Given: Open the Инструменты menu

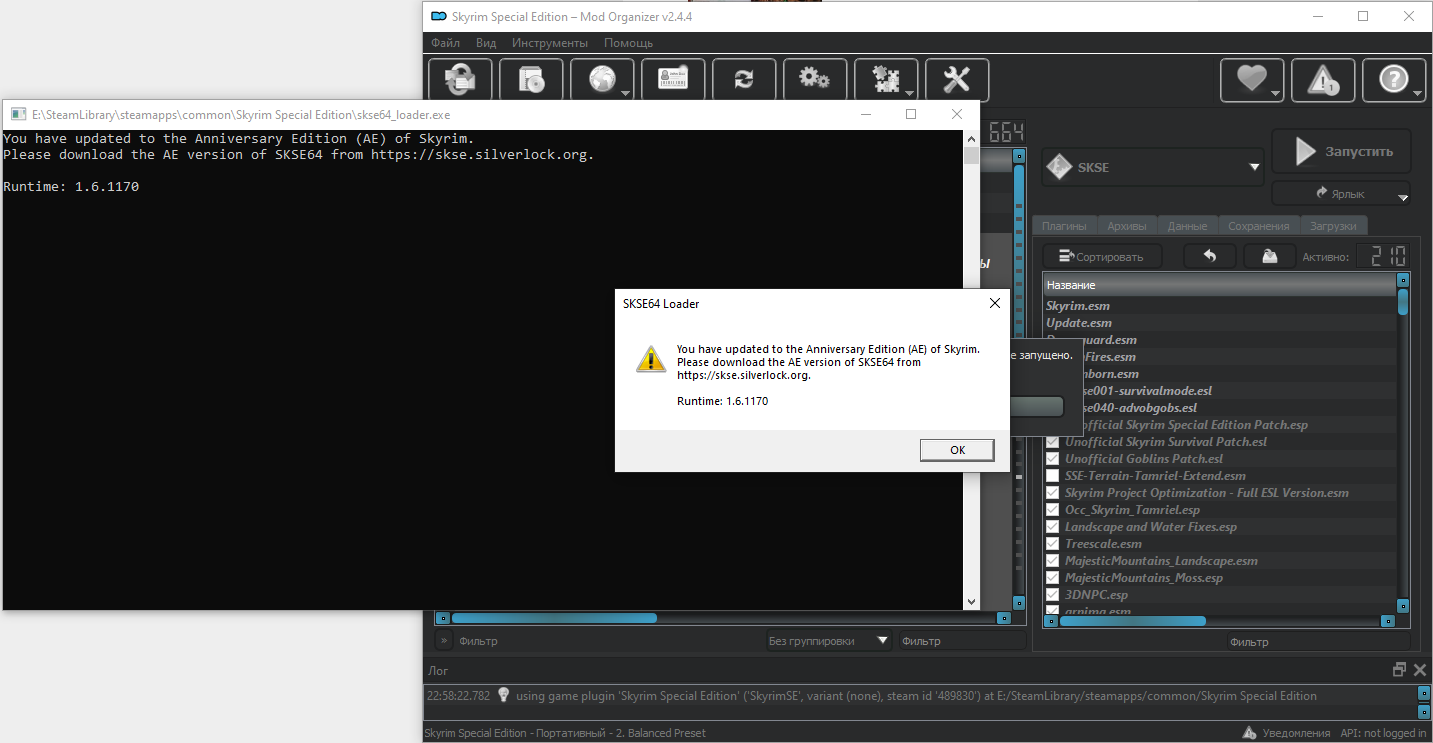Looking at the screenshot, I should pyautogui.click(x=550, y=43).
